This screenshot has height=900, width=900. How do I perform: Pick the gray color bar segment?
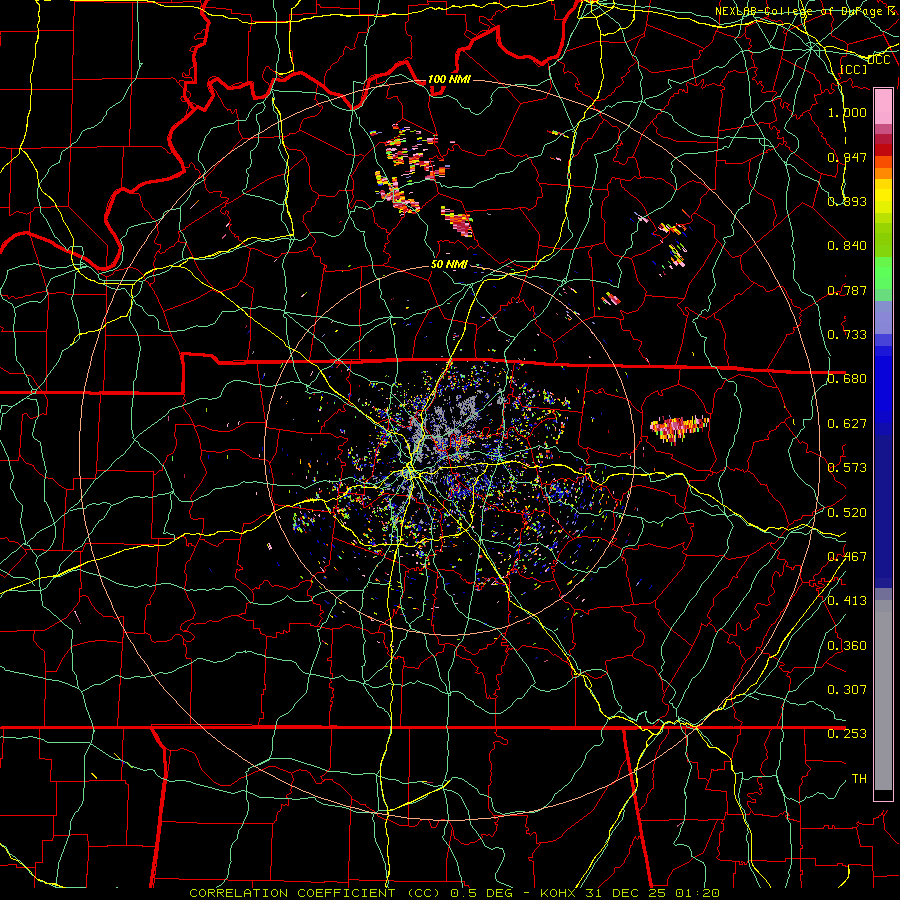883,695
